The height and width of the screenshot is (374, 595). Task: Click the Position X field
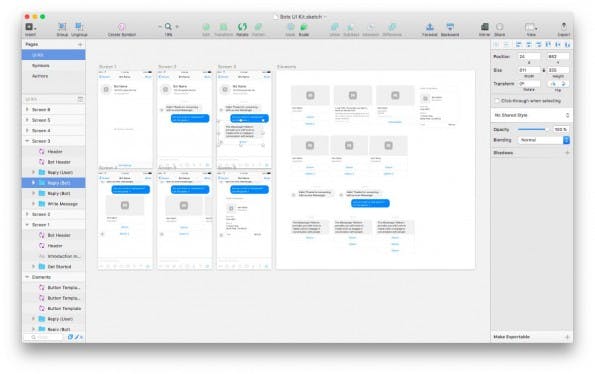pyautogui.click(x=529, y=57)
